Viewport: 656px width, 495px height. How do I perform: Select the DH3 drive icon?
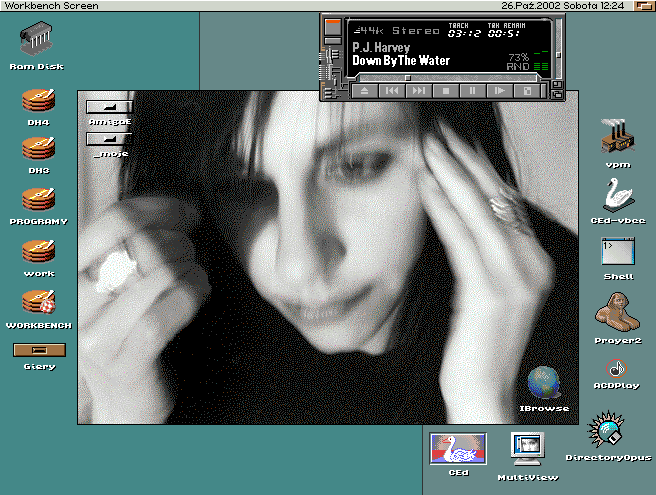point(38,149)
